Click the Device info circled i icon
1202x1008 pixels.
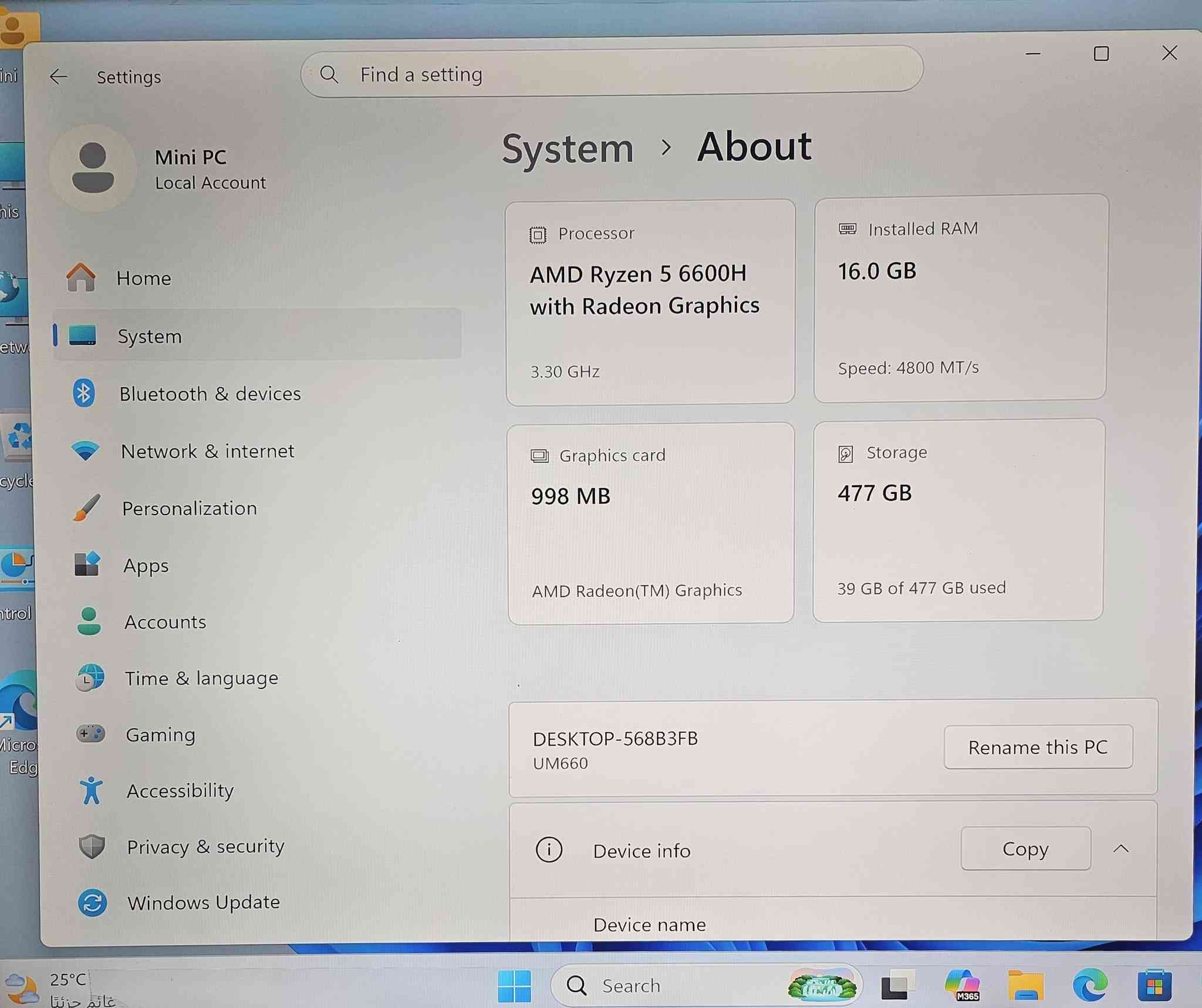coord(549,850)
